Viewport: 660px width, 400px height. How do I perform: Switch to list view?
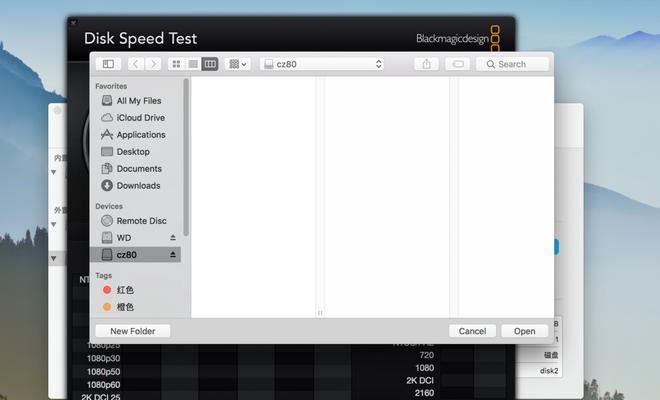[x=193, y=64]
